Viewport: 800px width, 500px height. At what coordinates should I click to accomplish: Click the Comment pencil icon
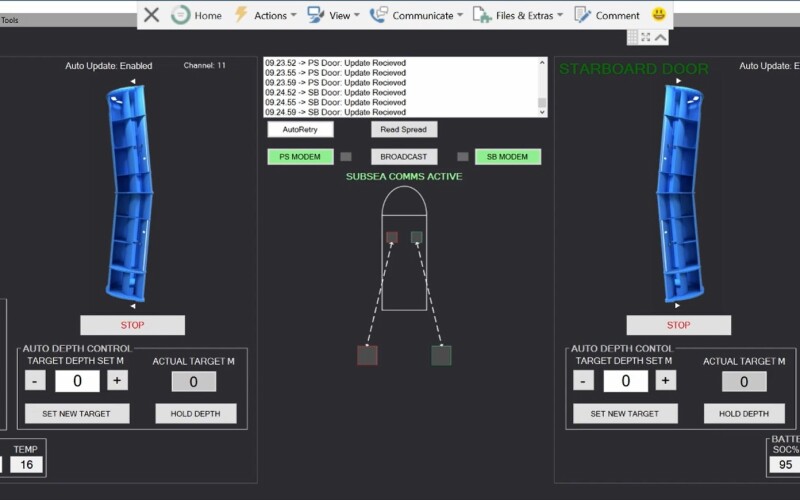[x=583, y=15]
